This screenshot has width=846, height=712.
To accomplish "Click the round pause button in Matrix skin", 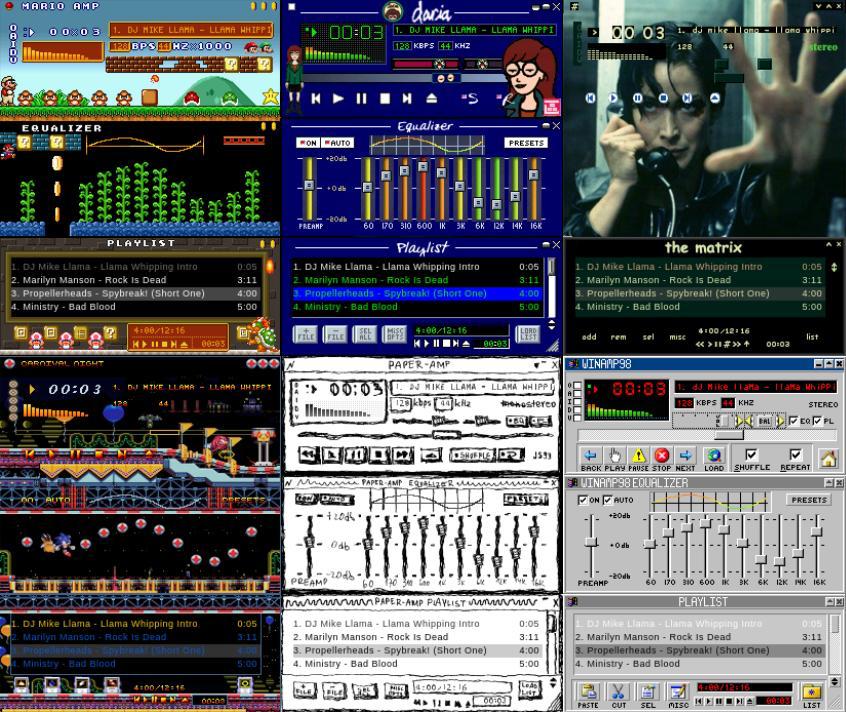I will (637, 98).
